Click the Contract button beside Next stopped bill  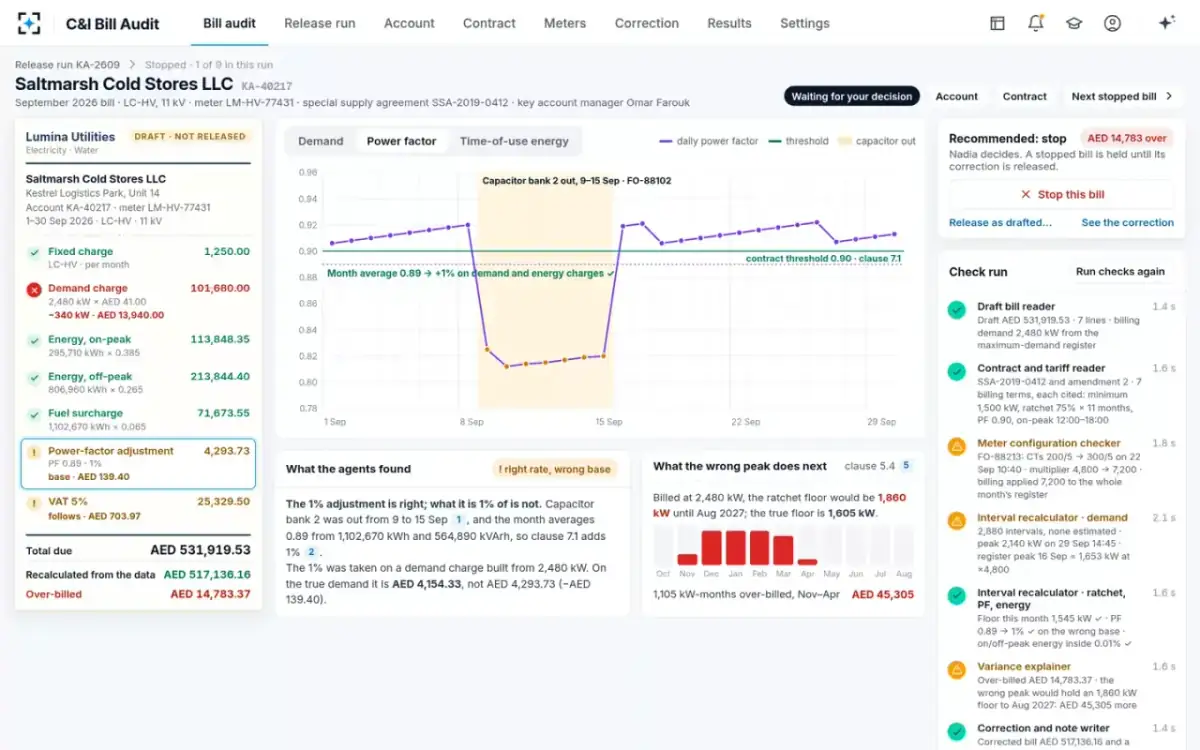1024,97
